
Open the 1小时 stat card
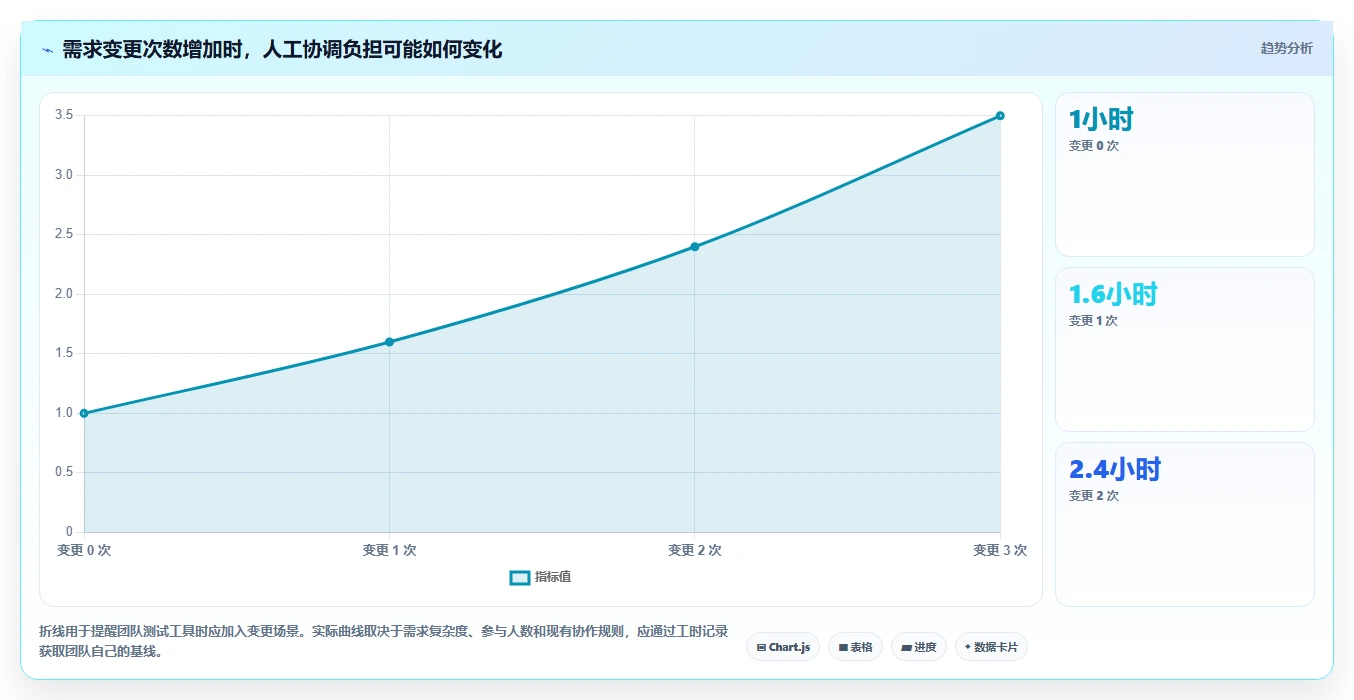coord(1185,175)
